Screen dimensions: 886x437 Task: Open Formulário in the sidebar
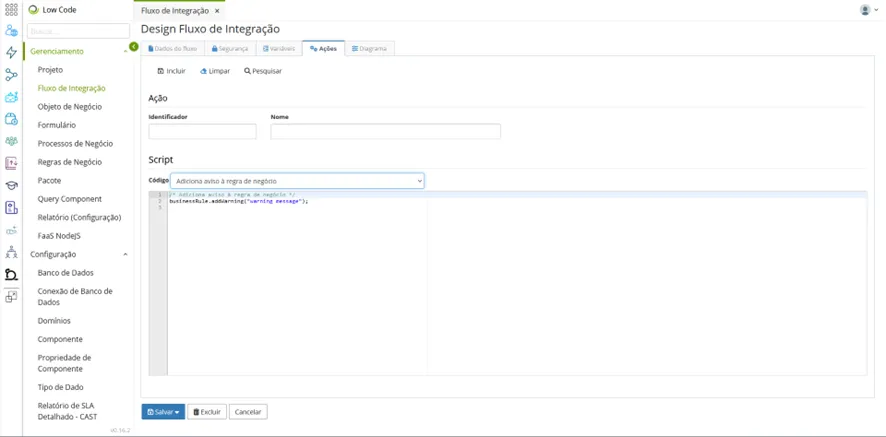(x=57, y=125)
